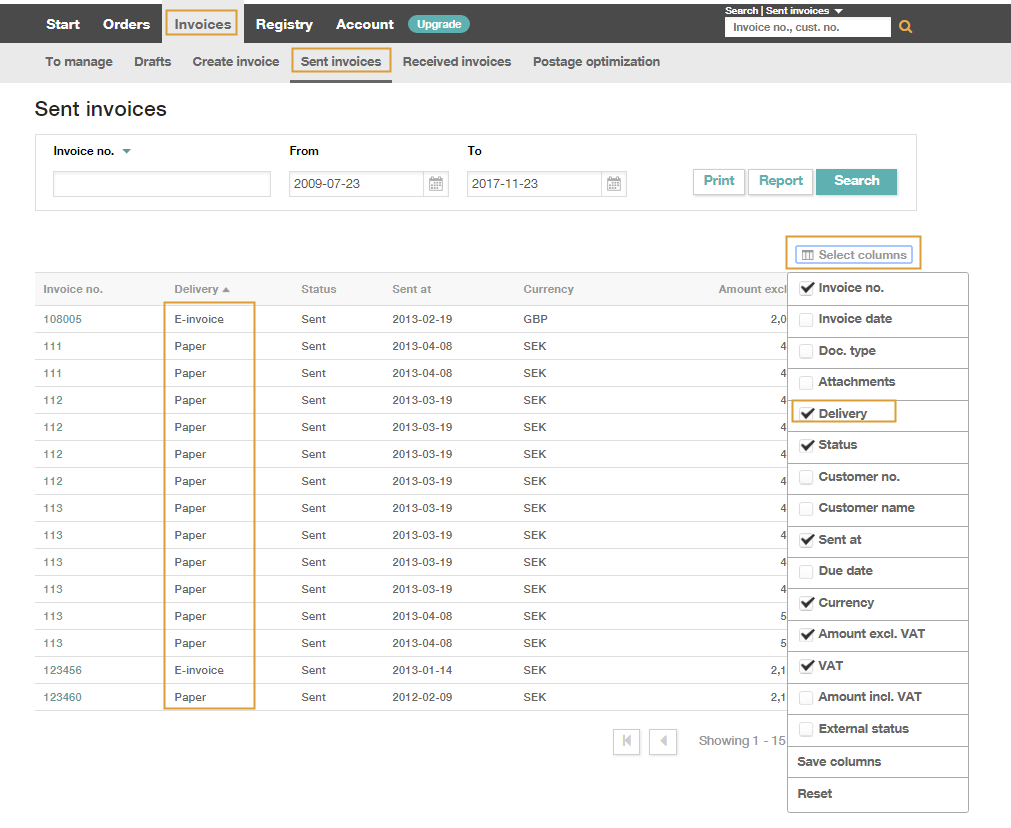The height and width of the screenshot is (828, 1011).
Task: Toggle the Select columns dropdown
Action: click(x=854, y=255)
